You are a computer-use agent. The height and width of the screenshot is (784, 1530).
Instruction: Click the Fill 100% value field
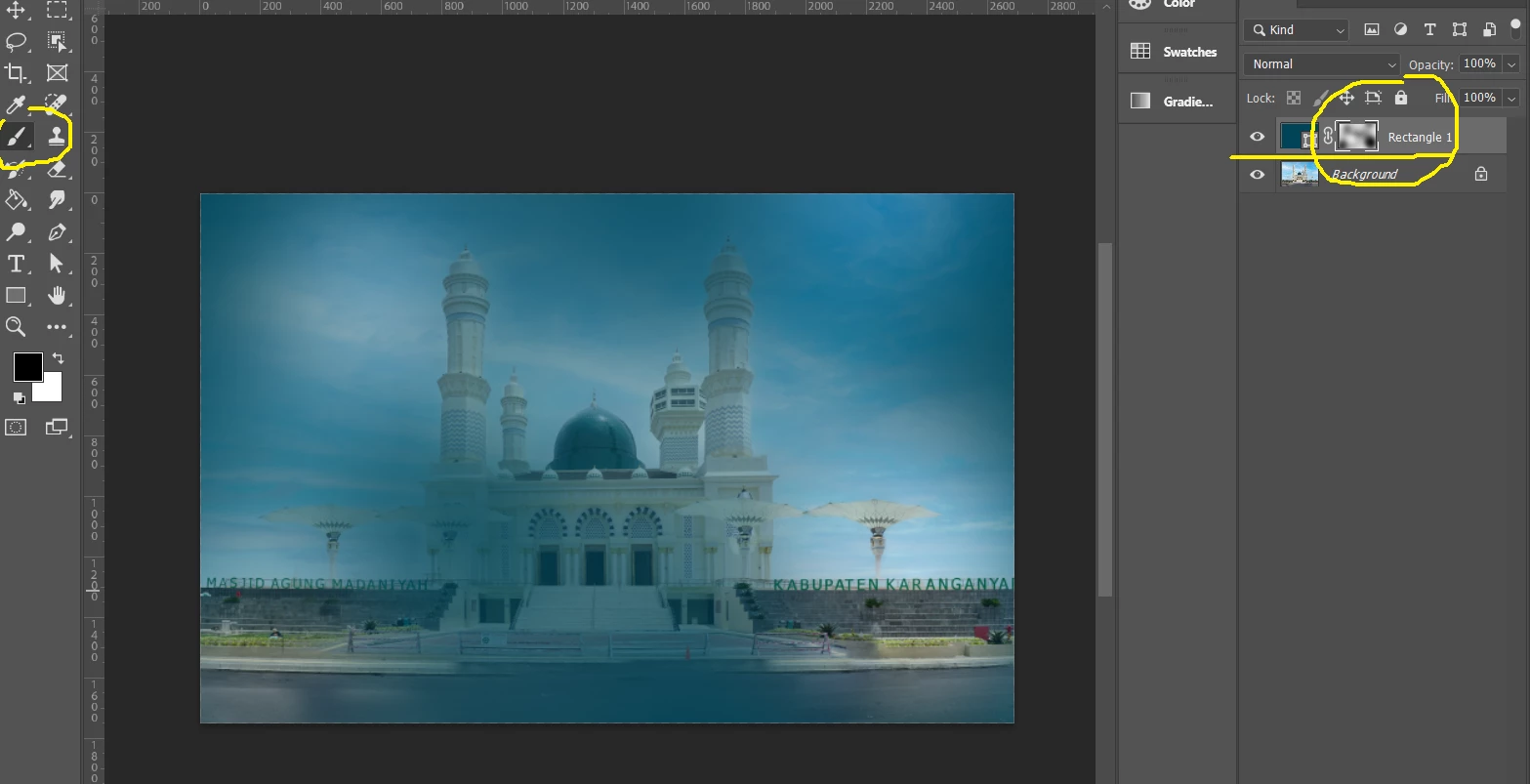pyautogui.click(x=1479, y=98)
